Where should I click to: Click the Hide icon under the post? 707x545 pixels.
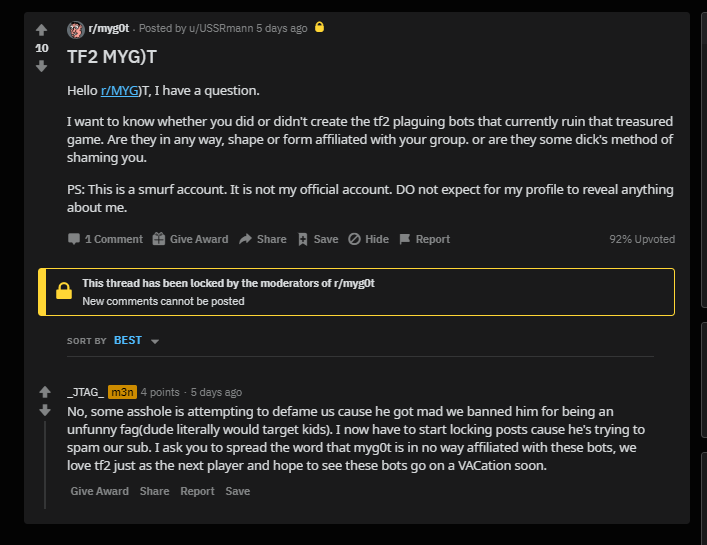point(354,239)
